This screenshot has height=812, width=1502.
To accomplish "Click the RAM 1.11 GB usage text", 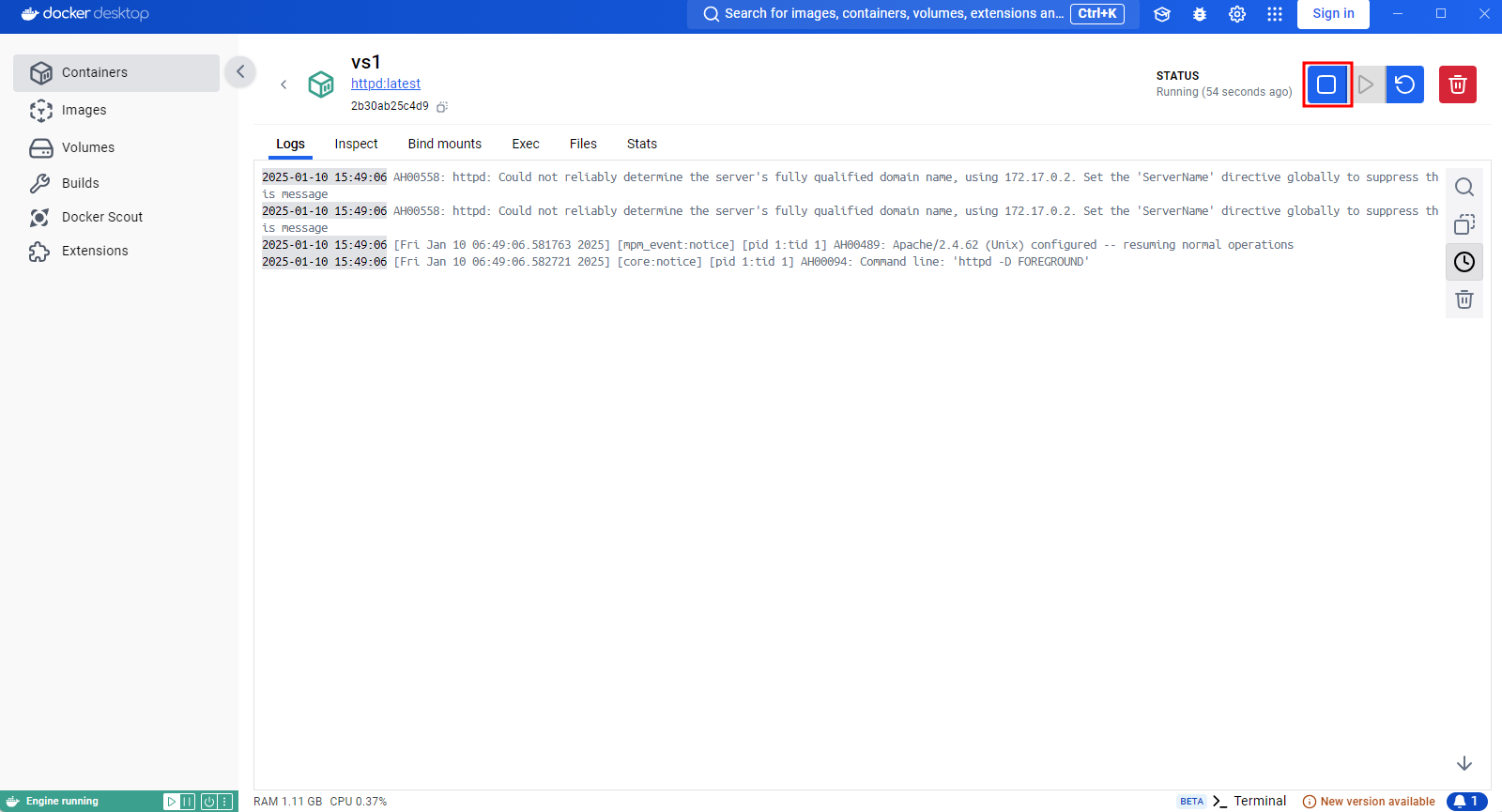I will coord(287,802).
